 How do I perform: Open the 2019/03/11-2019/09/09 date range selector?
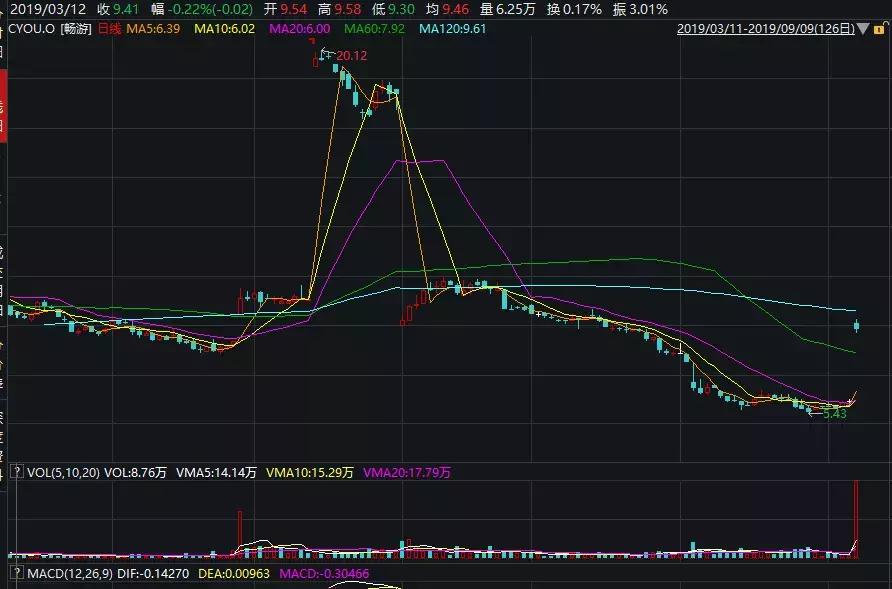tap(767, 31)
